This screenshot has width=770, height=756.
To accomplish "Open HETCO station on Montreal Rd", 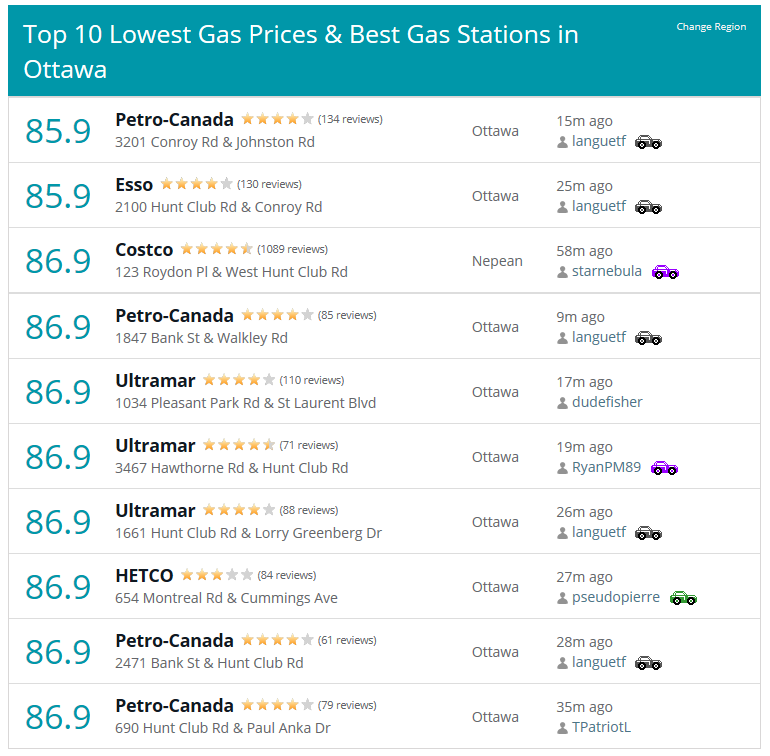I will tap(144, 576).
